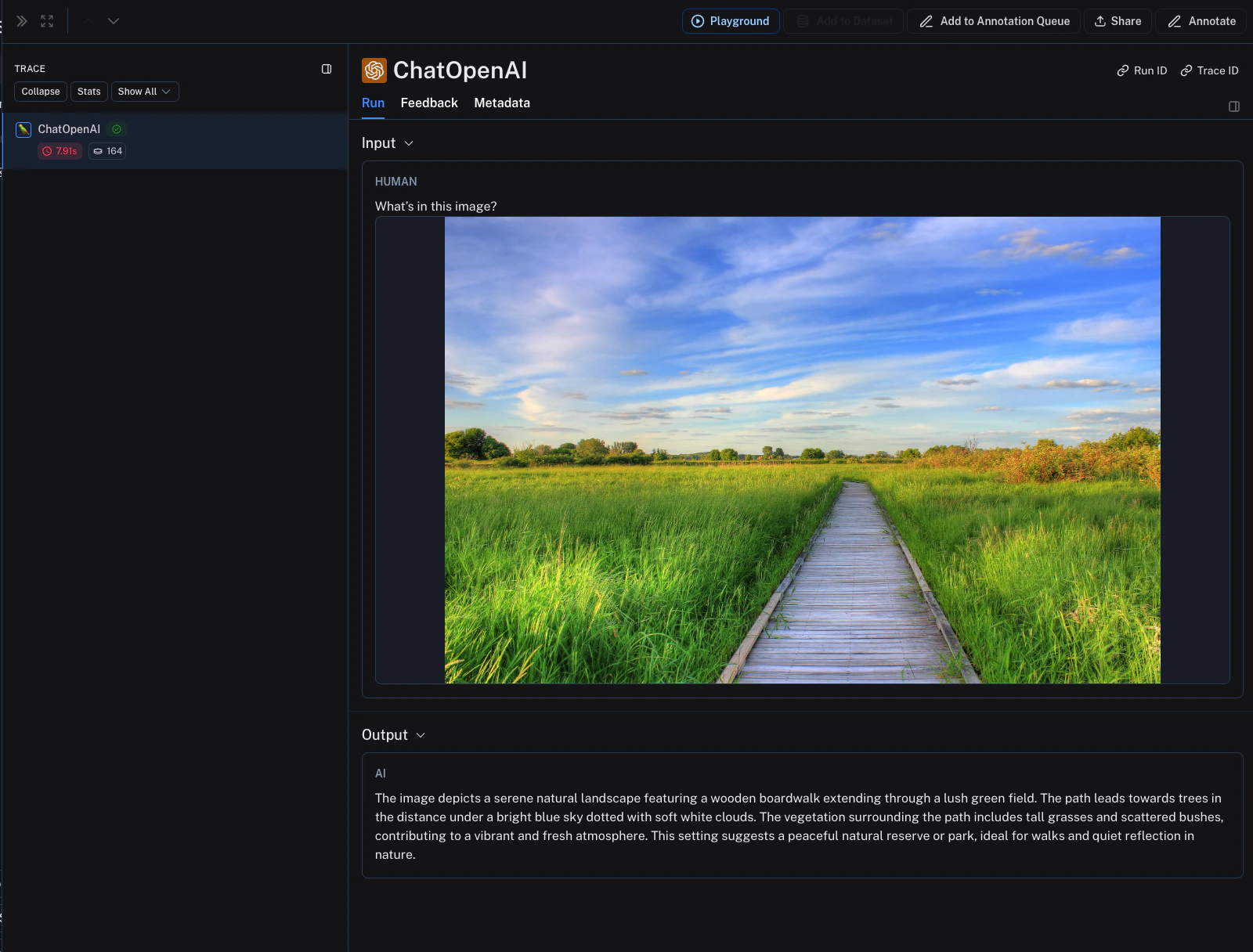The width and height of the screenshot is (1253, 952).
Task: Toggle the right side panel icon
Action: click(x=1234, y=106)
